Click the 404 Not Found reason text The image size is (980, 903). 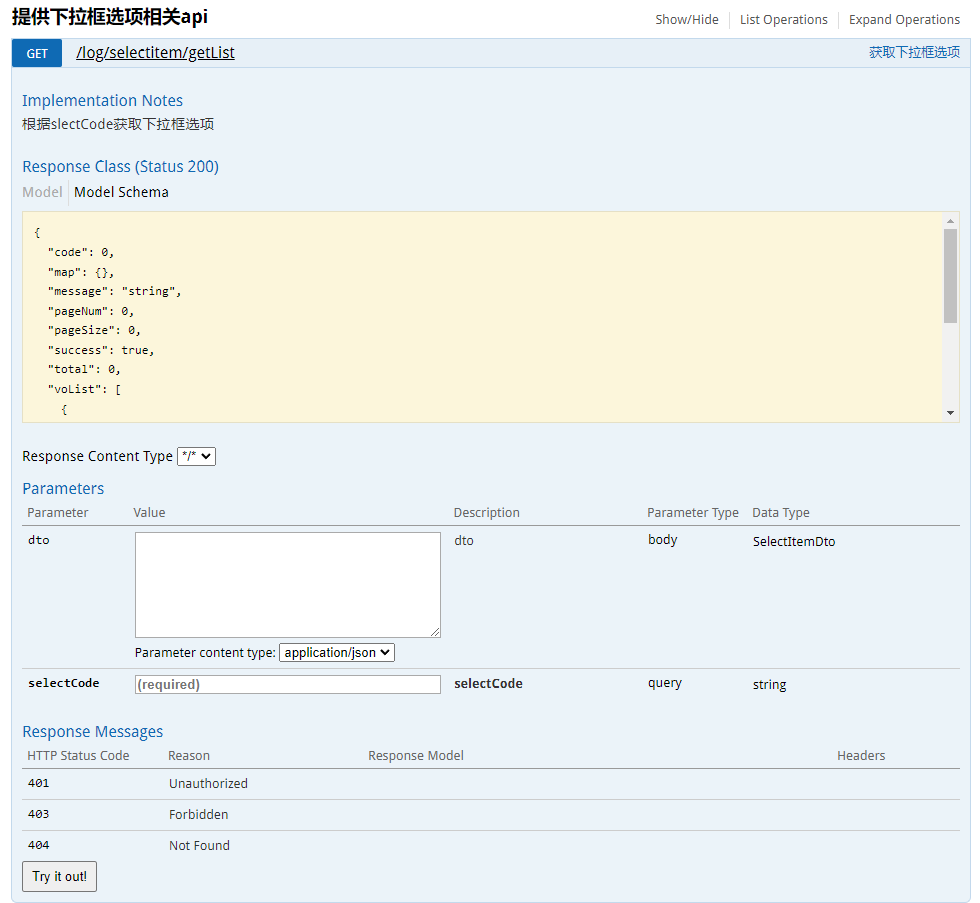[x=198, y=845]
